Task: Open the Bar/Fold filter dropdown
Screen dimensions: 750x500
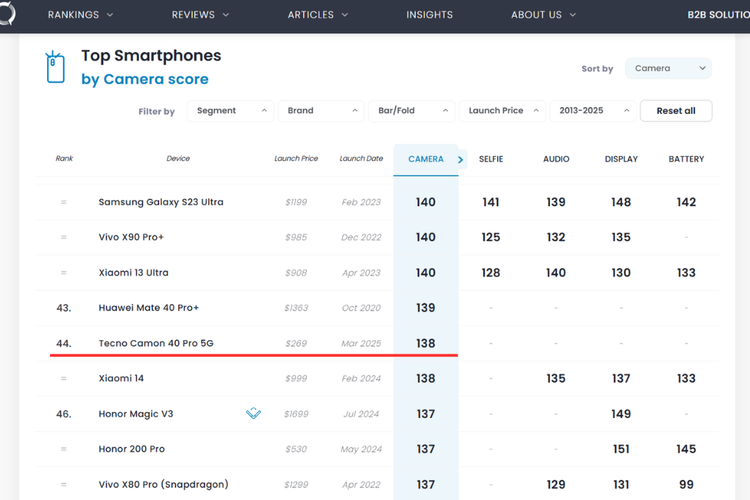Action: 410,111
